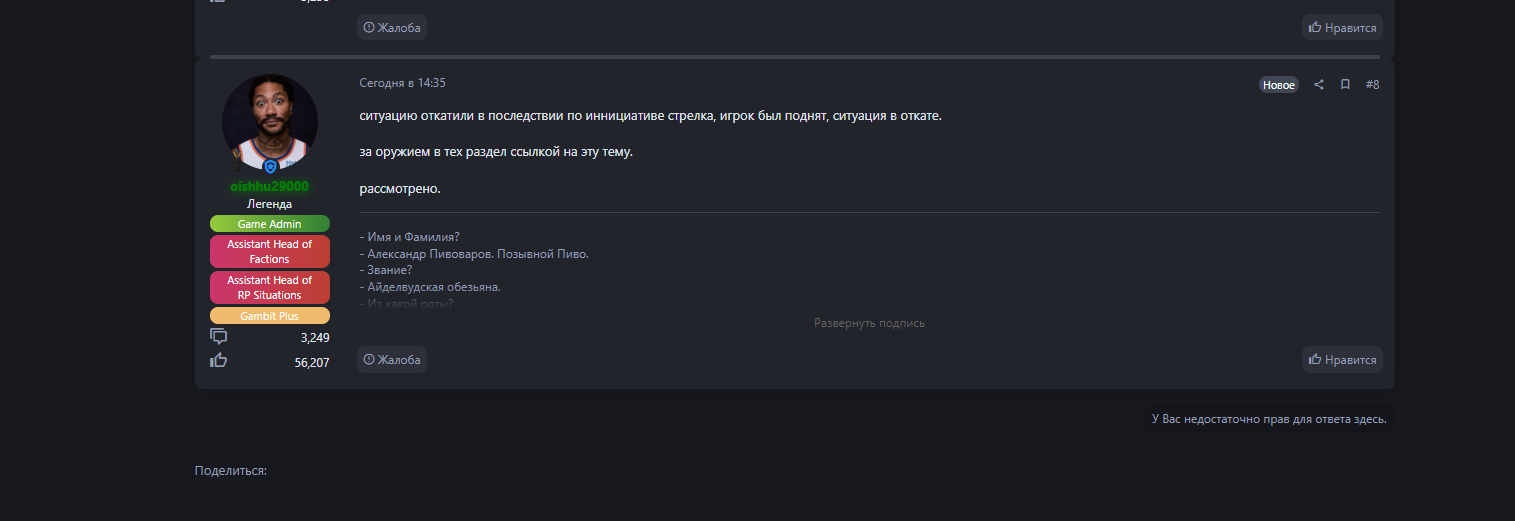
Task: Expand signature via Развернуть подпись
Action: click(x=869, y=323)
